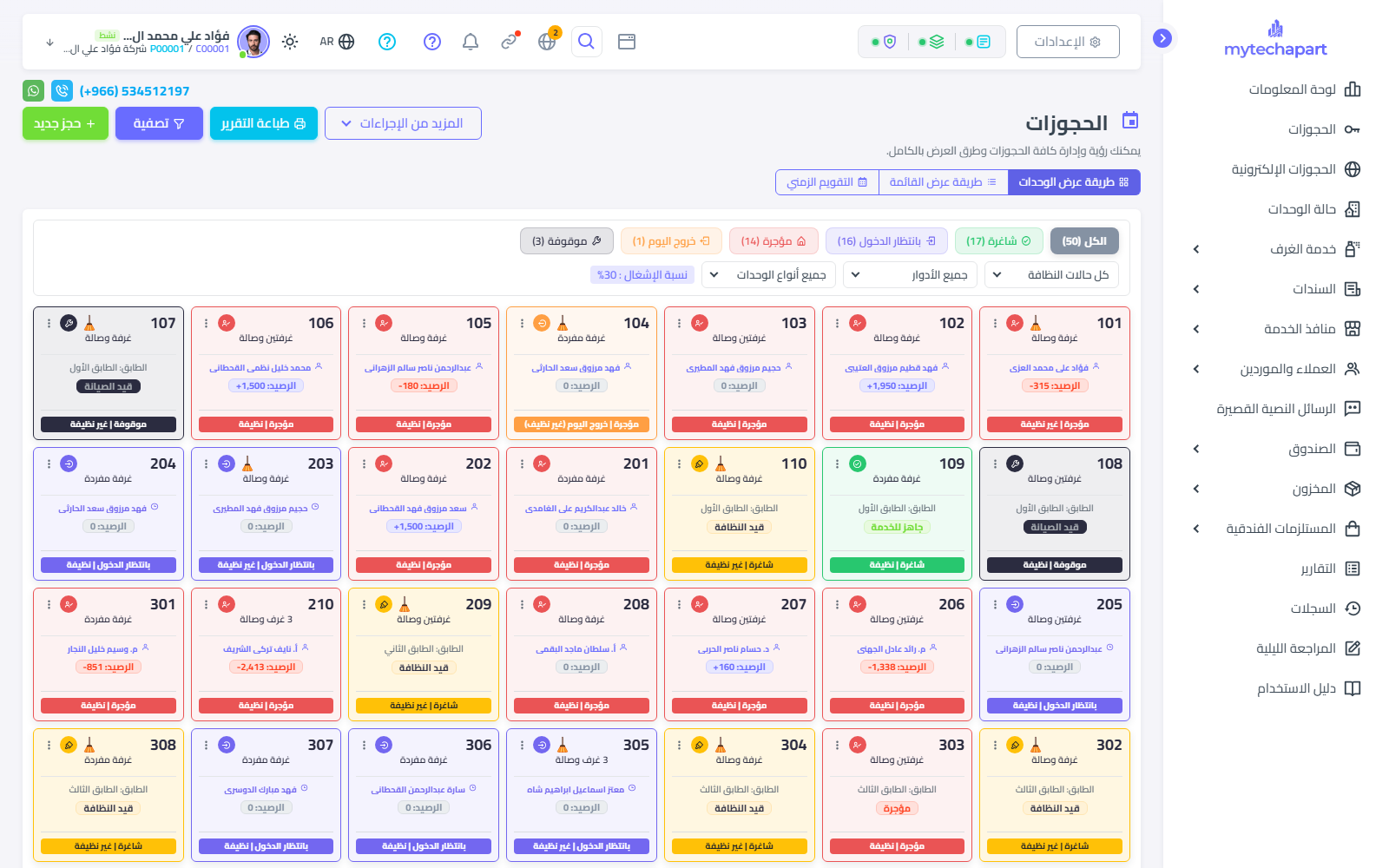Click the status icon on room 306
This screenshot has height=868, width=1389.
384,745
